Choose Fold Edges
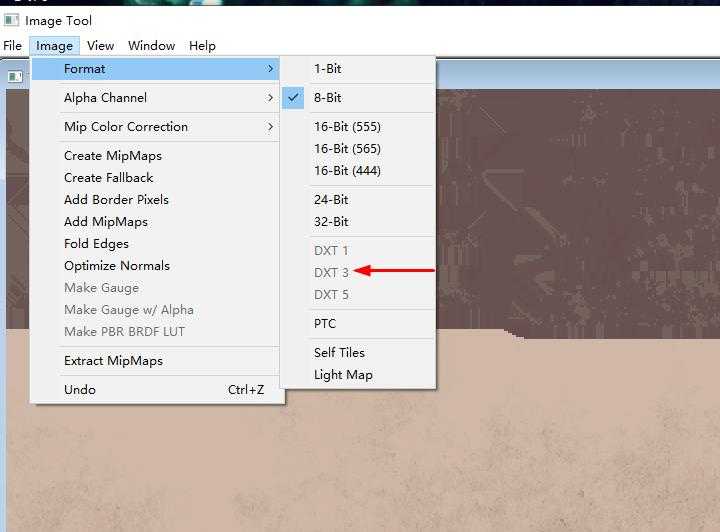The image size is (720, 532). pos(155,244)
